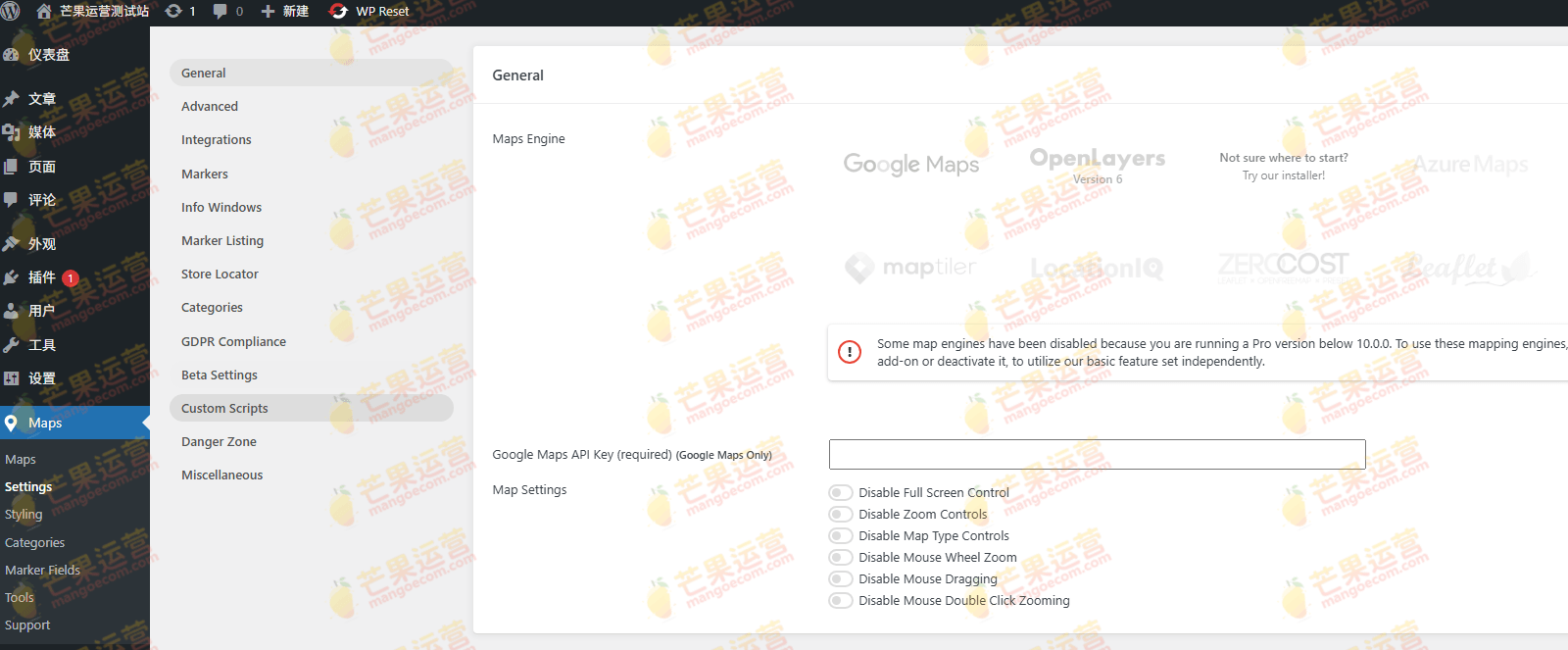1568x650 pixels.
Task: Select the Leaflet engine logo
Action: pos(1470,267)
